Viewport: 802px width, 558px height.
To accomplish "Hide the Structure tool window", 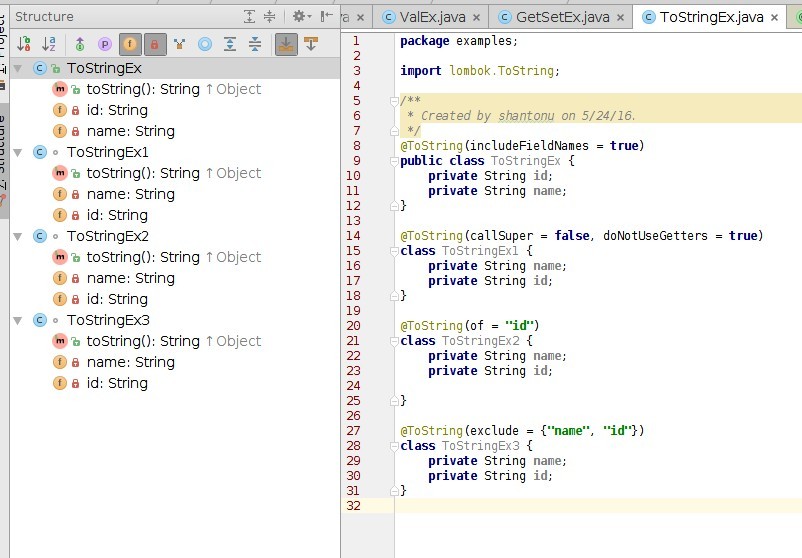I will tap(326, 17).
